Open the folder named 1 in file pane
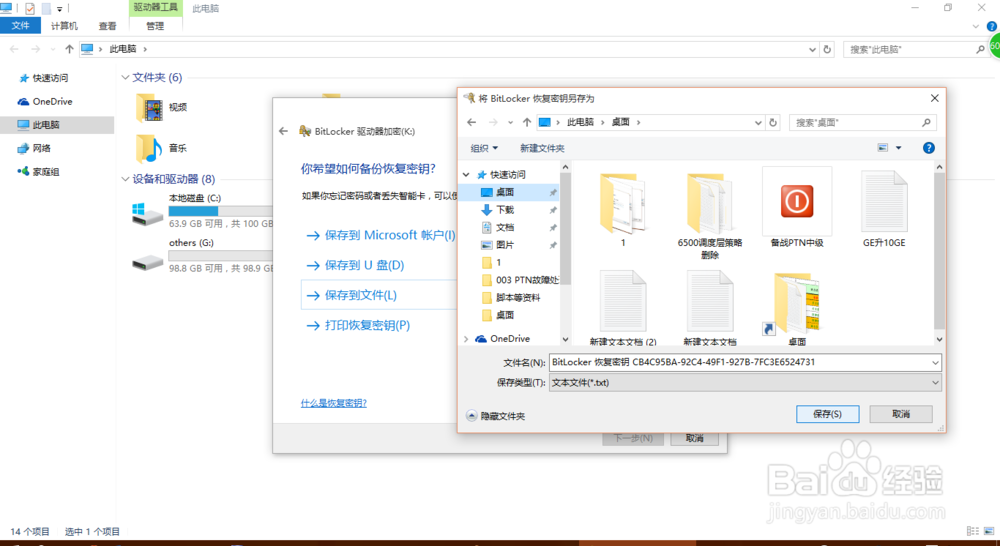 [x=623, y=209]
